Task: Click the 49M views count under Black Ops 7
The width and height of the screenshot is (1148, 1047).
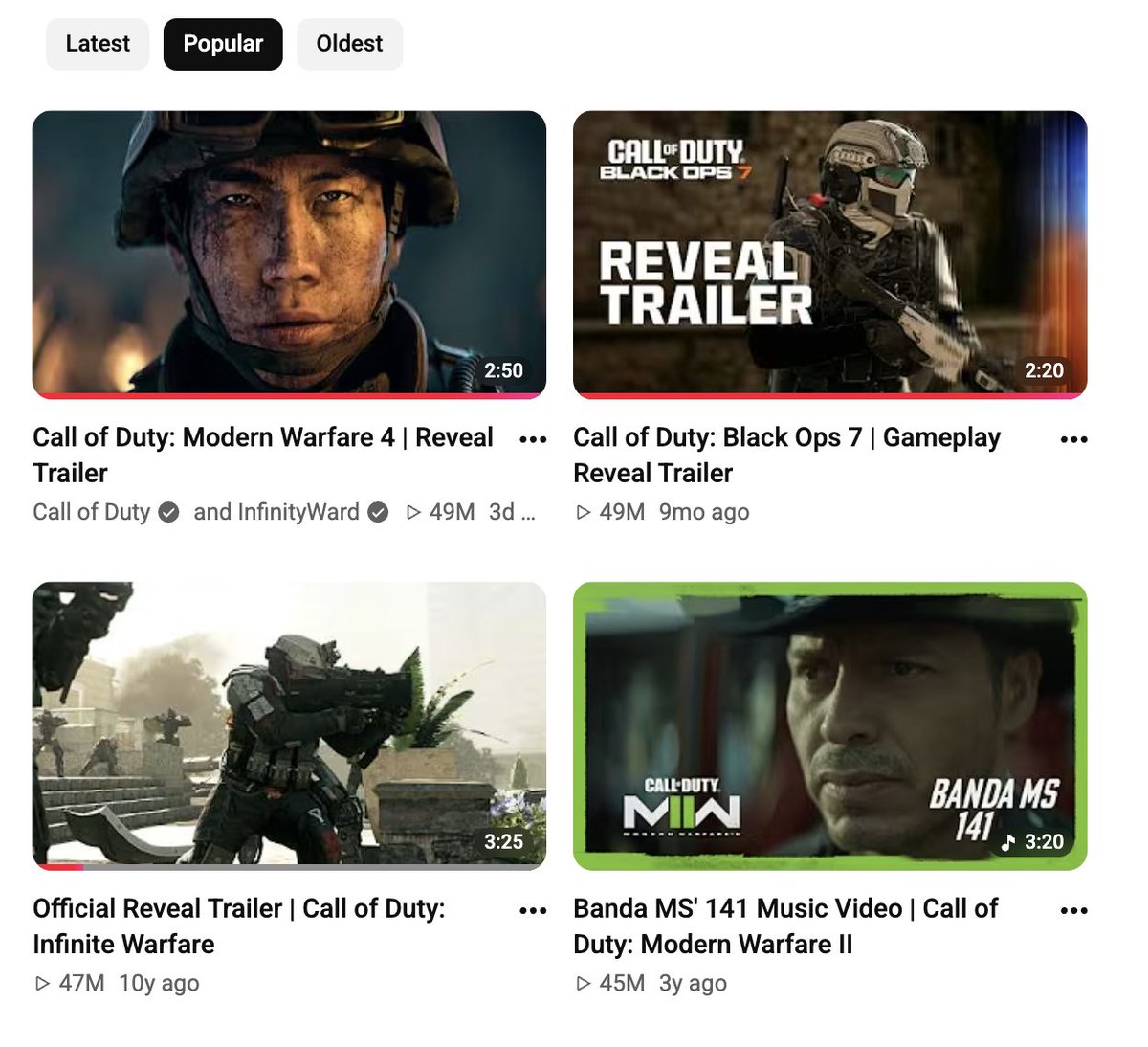Action: 610,512
